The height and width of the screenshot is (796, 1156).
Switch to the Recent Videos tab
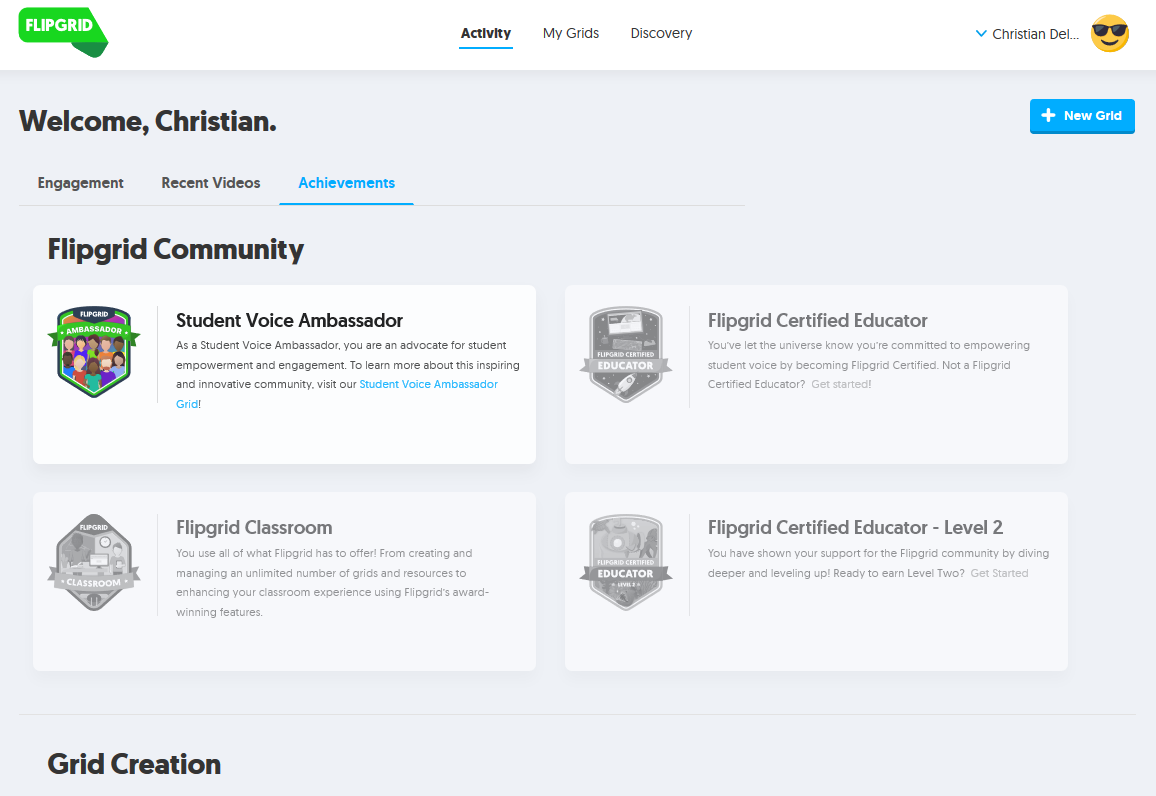[x=211, y=183]
